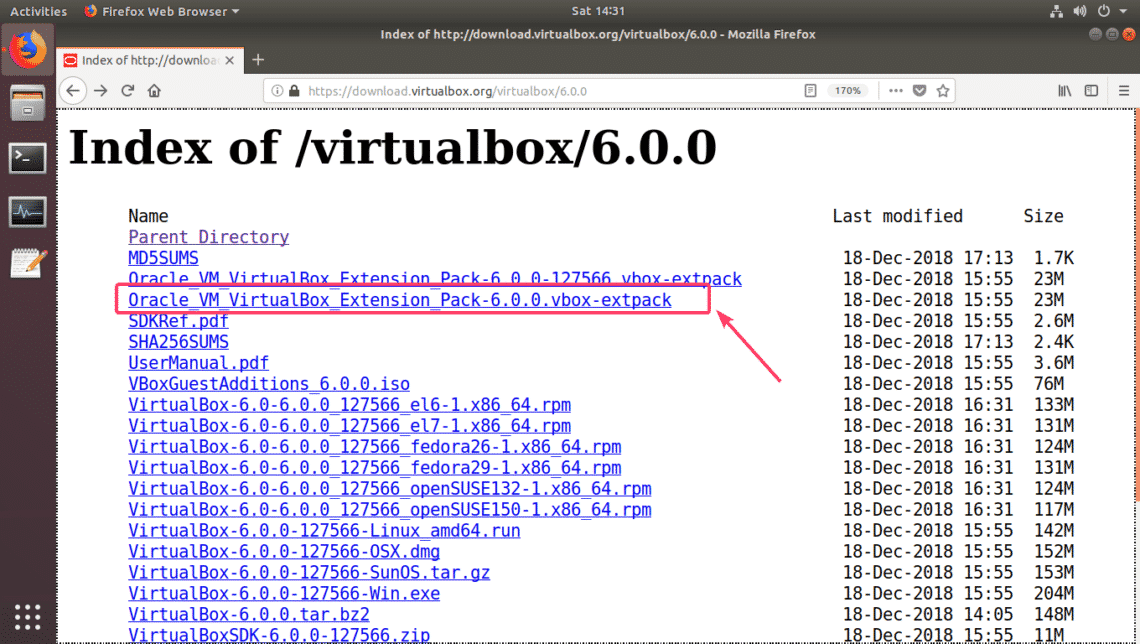Go back with the back arrow button

point(72,91)
